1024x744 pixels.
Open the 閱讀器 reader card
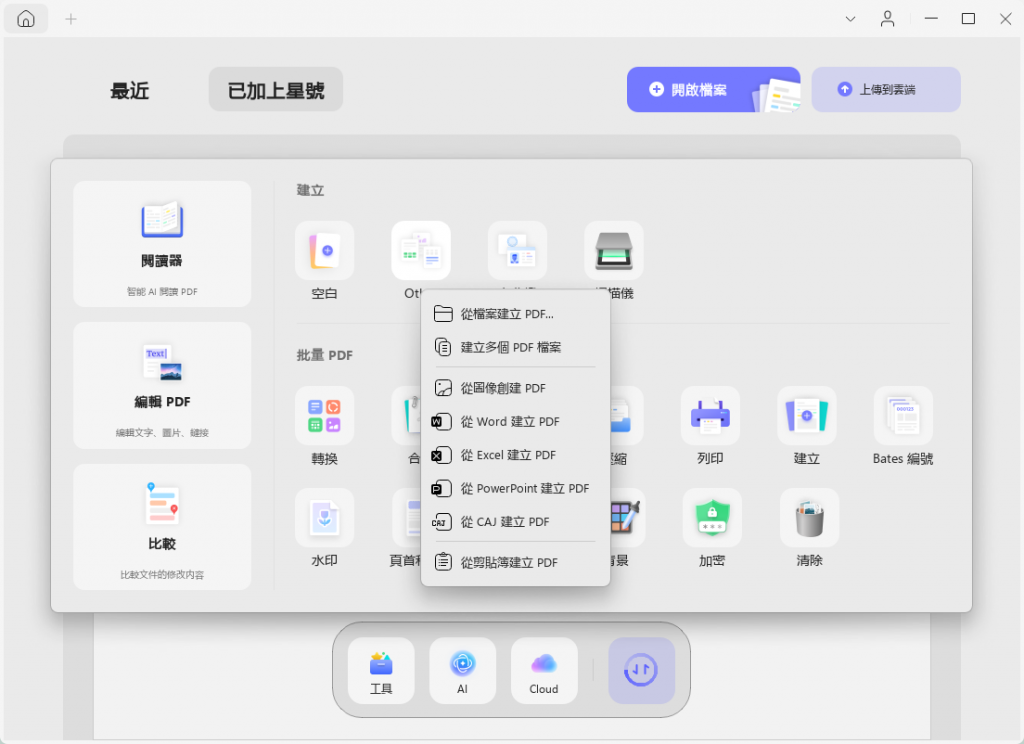162,244
